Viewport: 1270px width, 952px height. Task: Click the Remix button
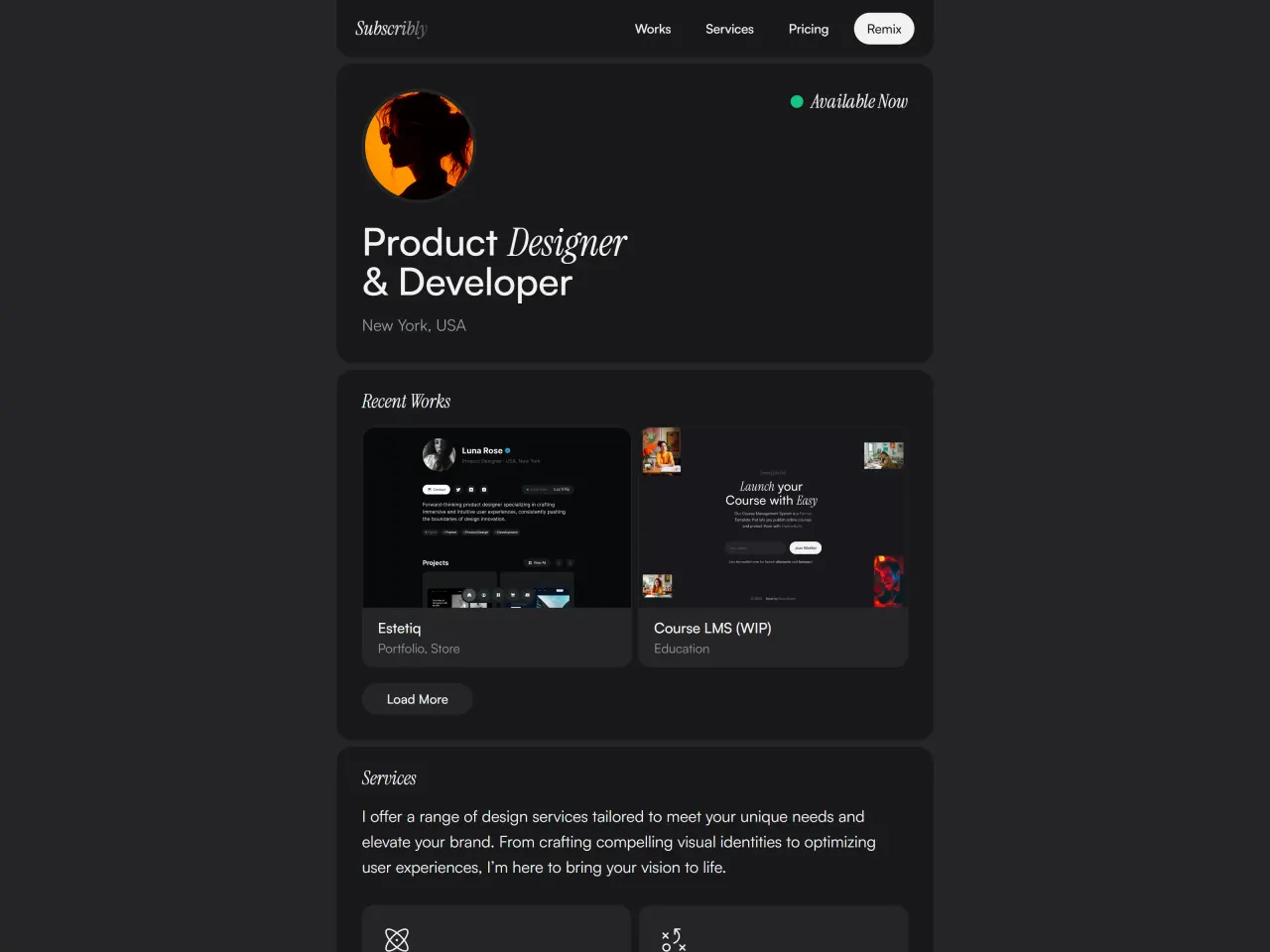coord(884,29)
